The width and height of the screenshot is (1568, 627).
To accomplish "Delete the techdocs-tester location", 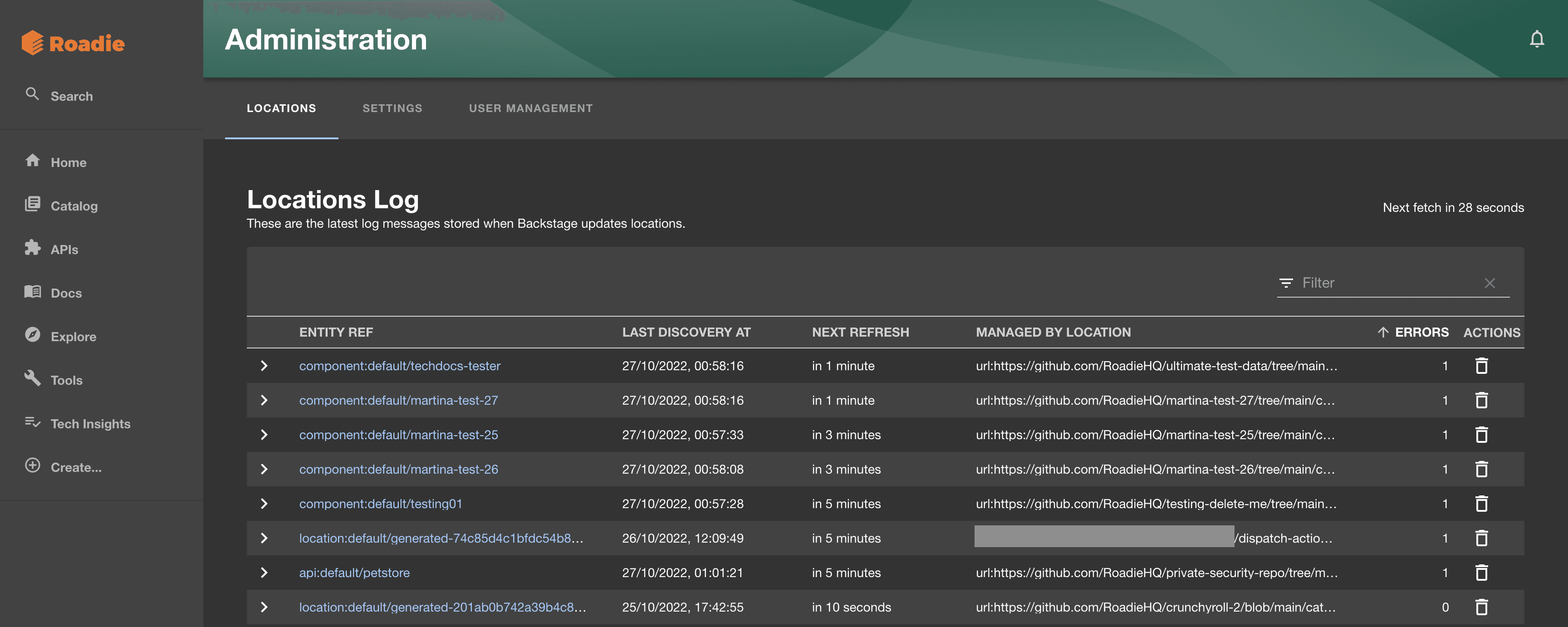I will click(x=1481, y=366).
